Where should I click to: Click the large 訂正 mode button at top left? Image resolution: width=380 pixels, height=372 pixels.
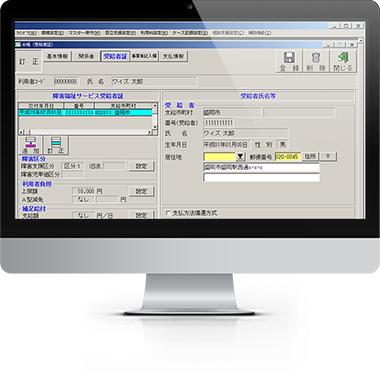click(x=29, y=61)
